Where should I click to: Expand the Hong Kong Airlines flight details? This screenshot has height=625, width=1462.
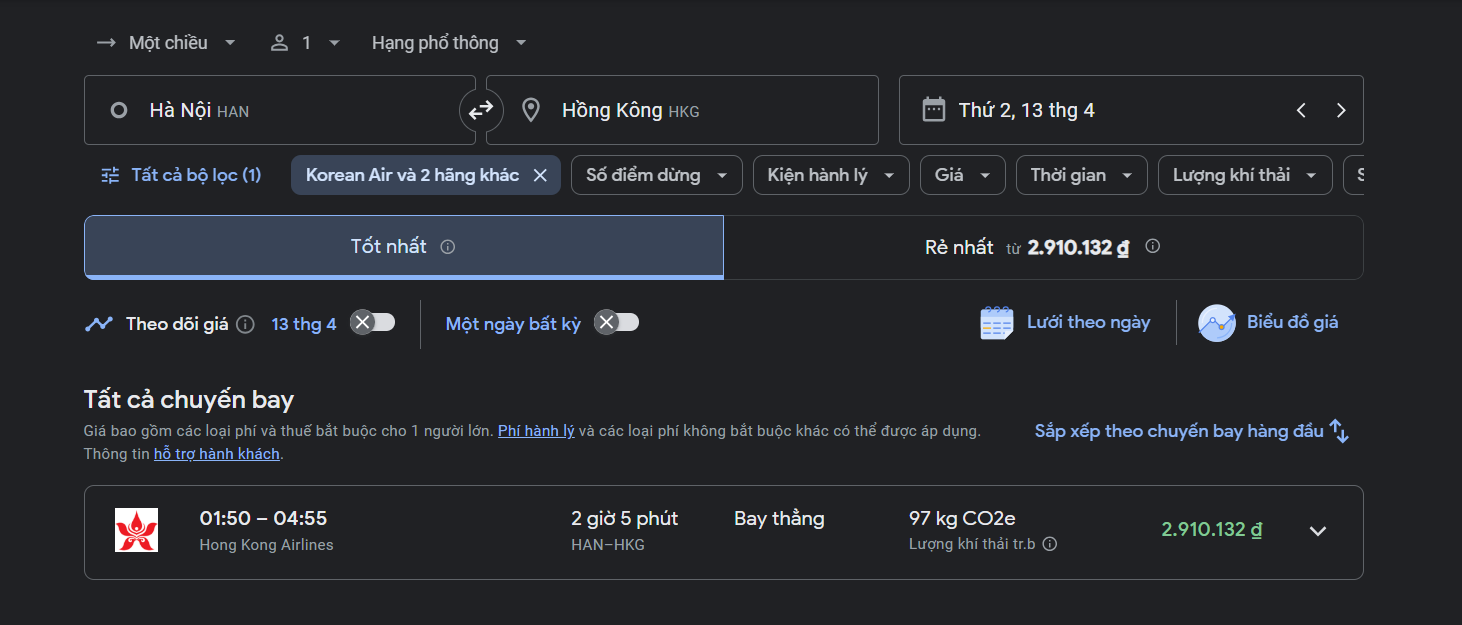(x=1318, y=531)
